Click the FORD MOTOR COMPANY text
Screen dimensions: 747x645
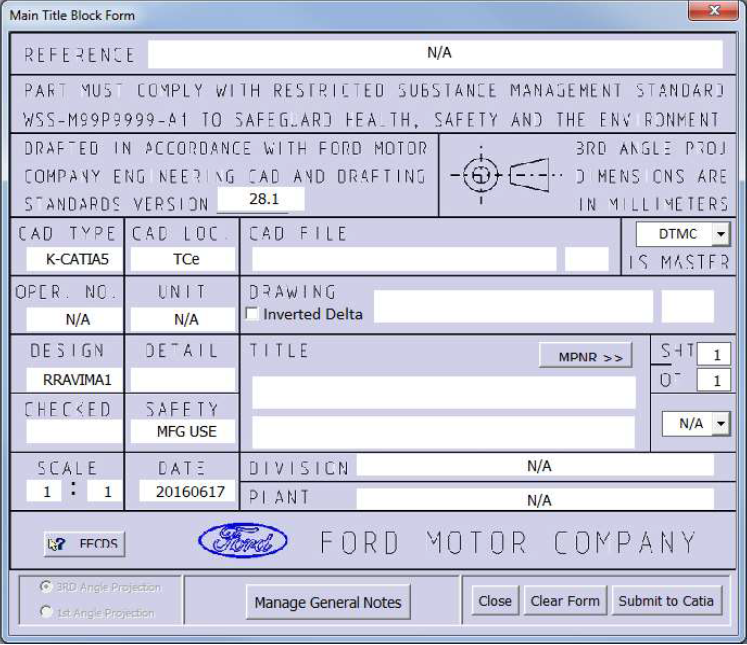click(508, 543)
